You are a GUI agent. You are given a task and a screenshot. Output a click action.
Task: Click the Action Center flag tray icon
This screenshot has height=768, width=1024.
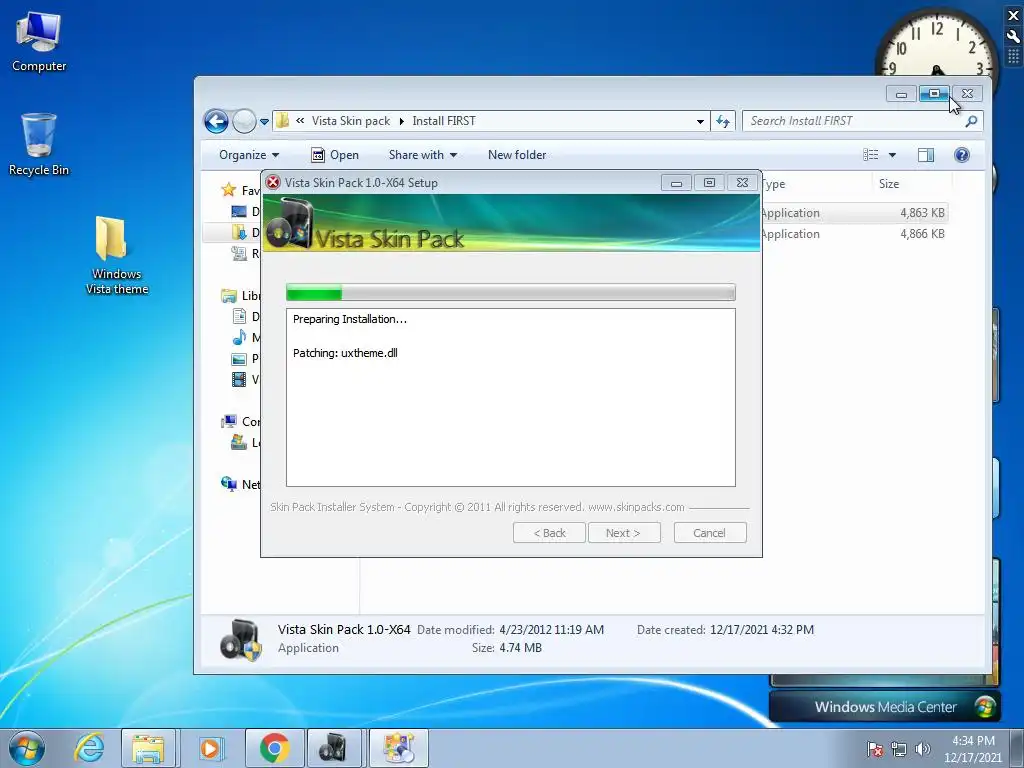click(875, 749)
